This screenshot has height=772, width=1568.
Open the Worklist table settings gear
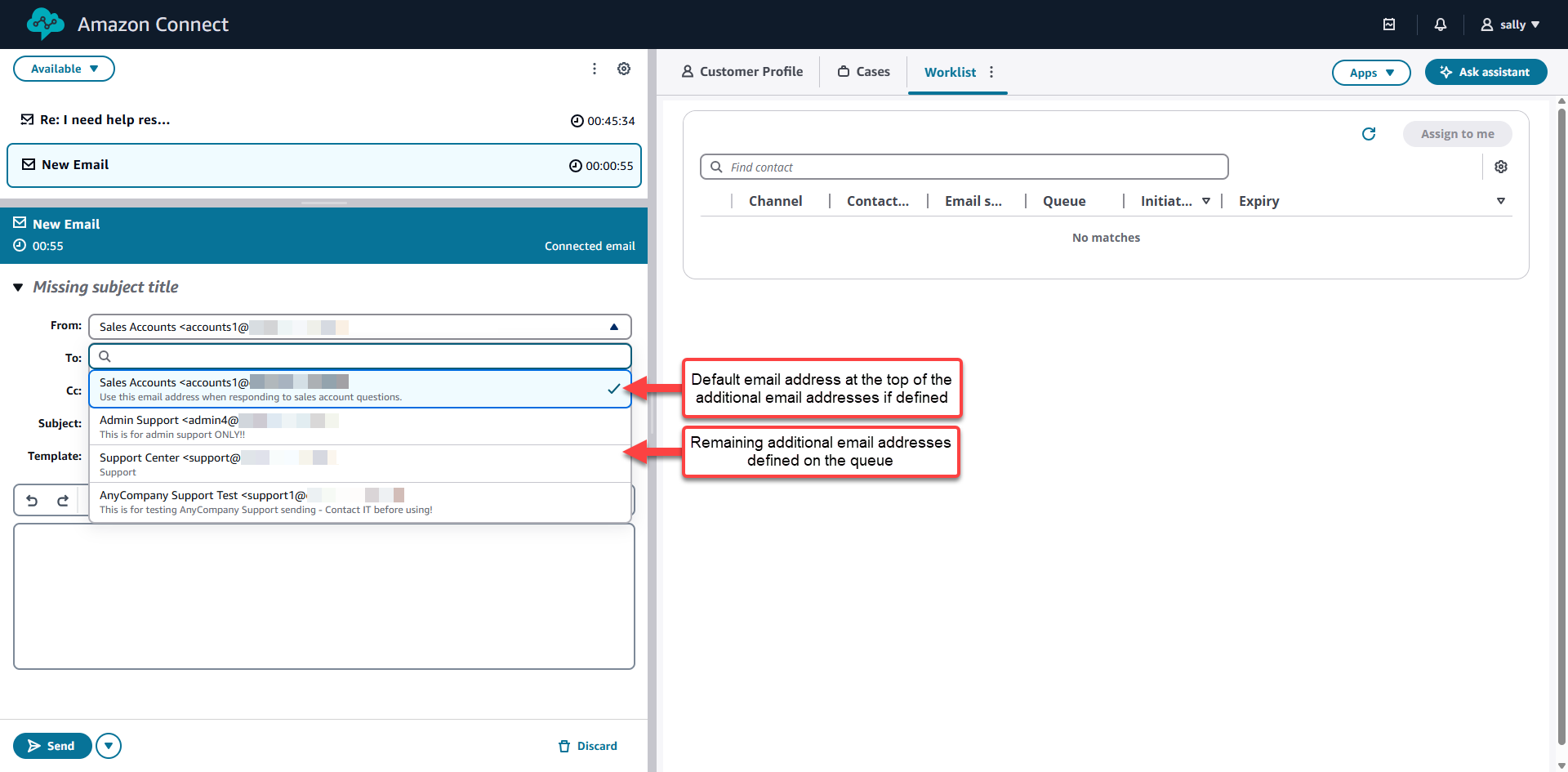click(x=1501, y=167)
